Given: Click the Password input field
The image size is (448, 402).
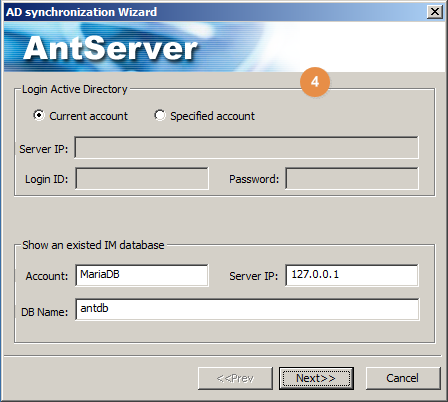Looking at the screenshot, I should [x=352, y=179].
